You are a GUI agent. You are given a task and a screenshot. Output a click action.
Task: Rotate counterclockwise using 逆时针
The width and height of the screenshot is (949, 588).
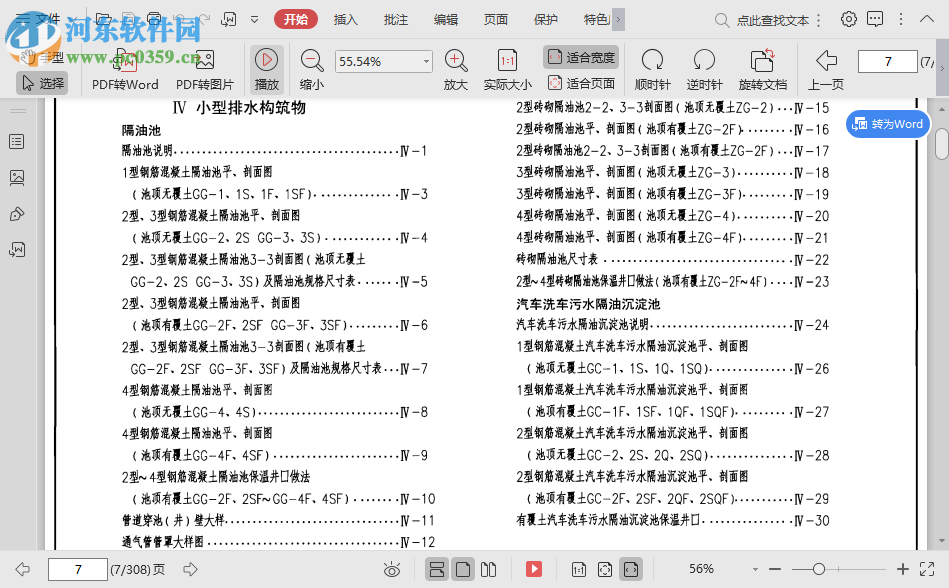(x=704, y=68)
